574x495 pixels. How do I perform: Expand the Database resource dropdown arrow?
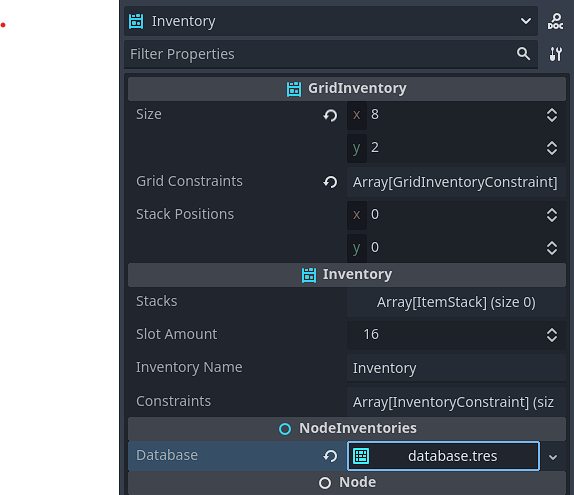click(x=553, y=457)
